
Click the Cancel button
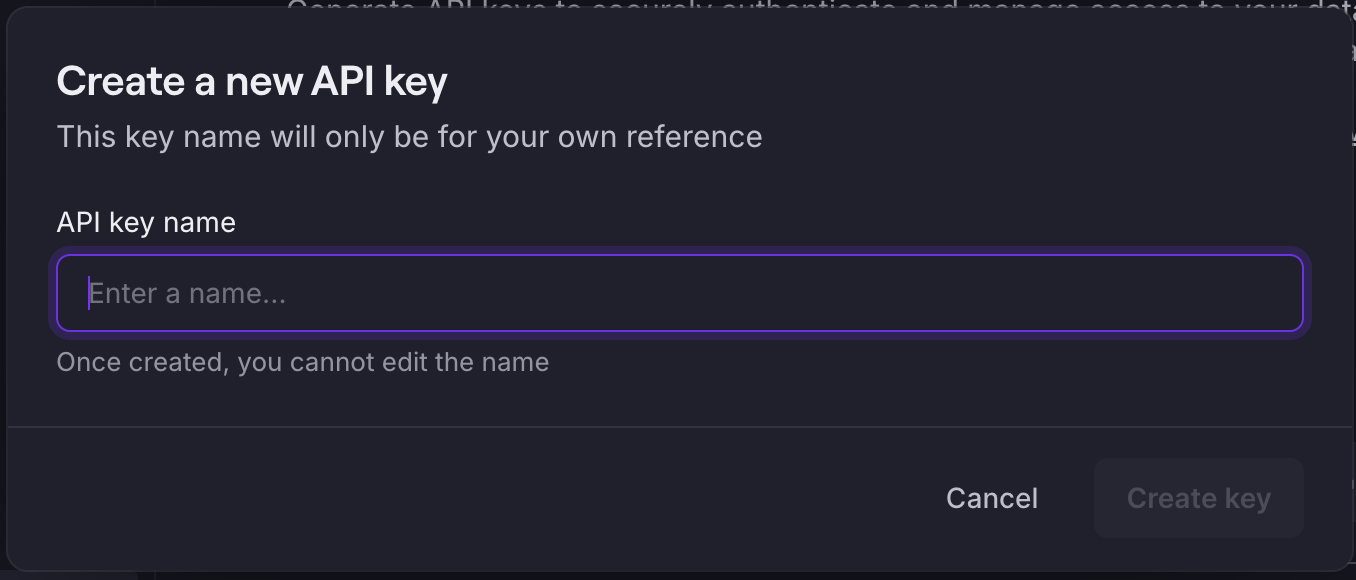[x=991, y=498]
